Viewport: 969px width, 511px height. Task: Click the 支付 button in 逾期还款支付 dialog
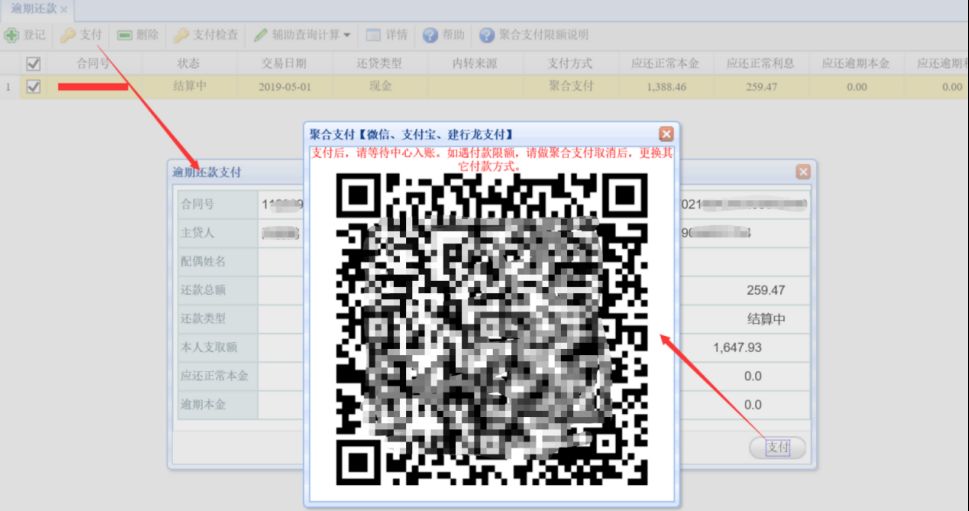pos(777,447)
